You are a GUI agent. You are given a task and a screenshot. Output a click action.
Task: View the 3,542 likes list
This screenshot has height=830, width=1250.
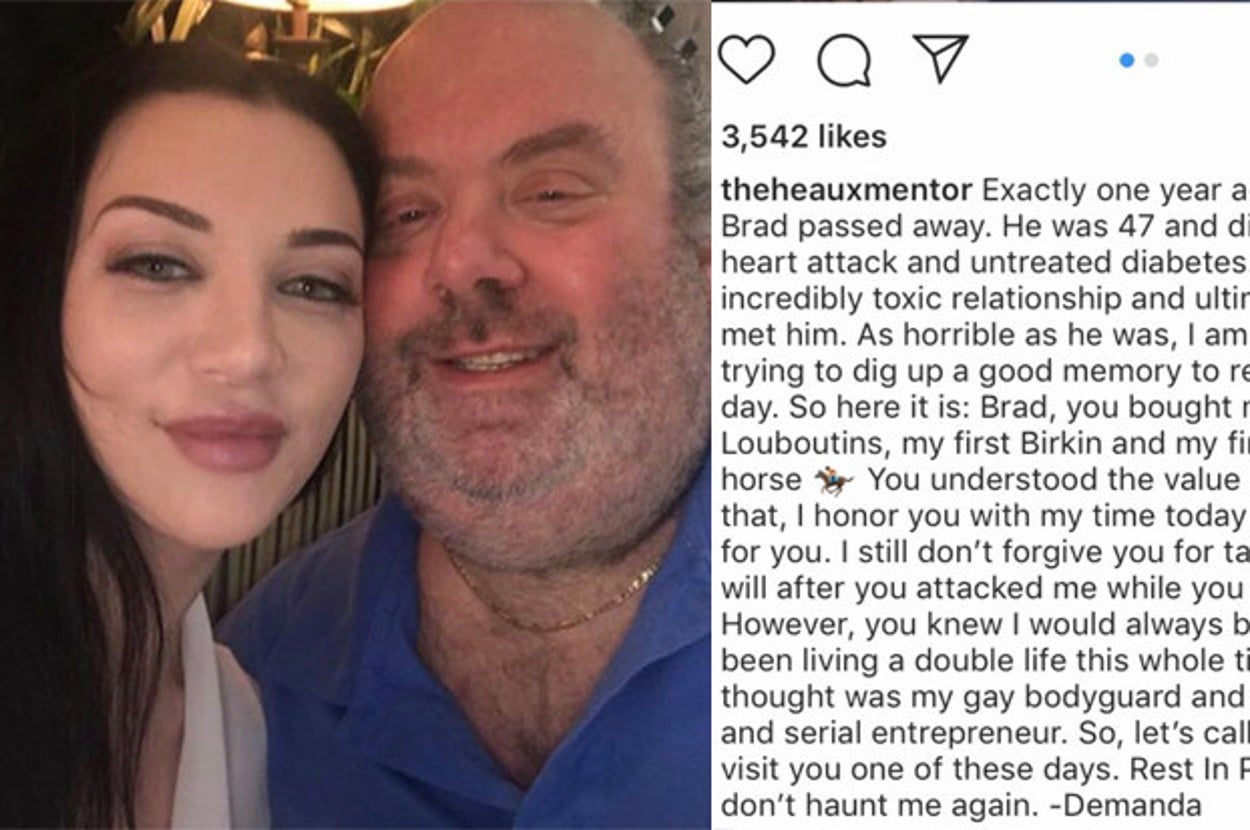click(x=803, y=137)
